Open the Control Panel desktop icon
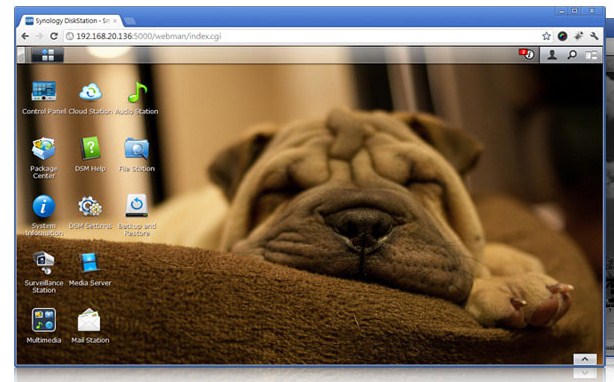This screenshot has width=614, height=382. (x=44, y=91)
